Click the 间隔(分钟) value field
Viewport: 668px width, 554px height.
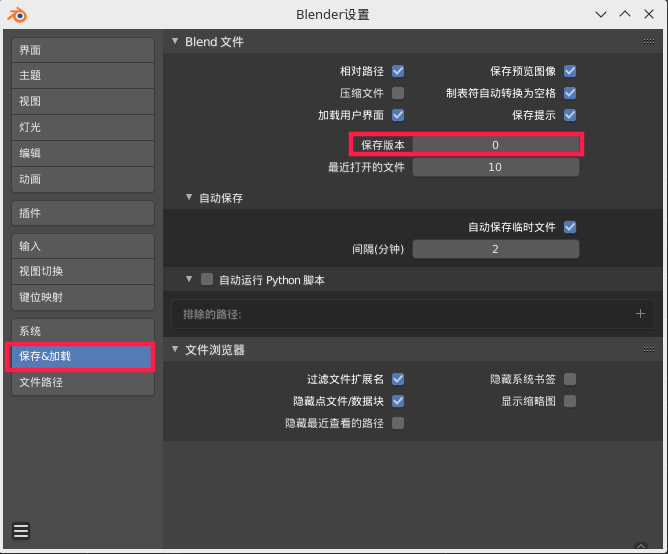tap(495, 249)
